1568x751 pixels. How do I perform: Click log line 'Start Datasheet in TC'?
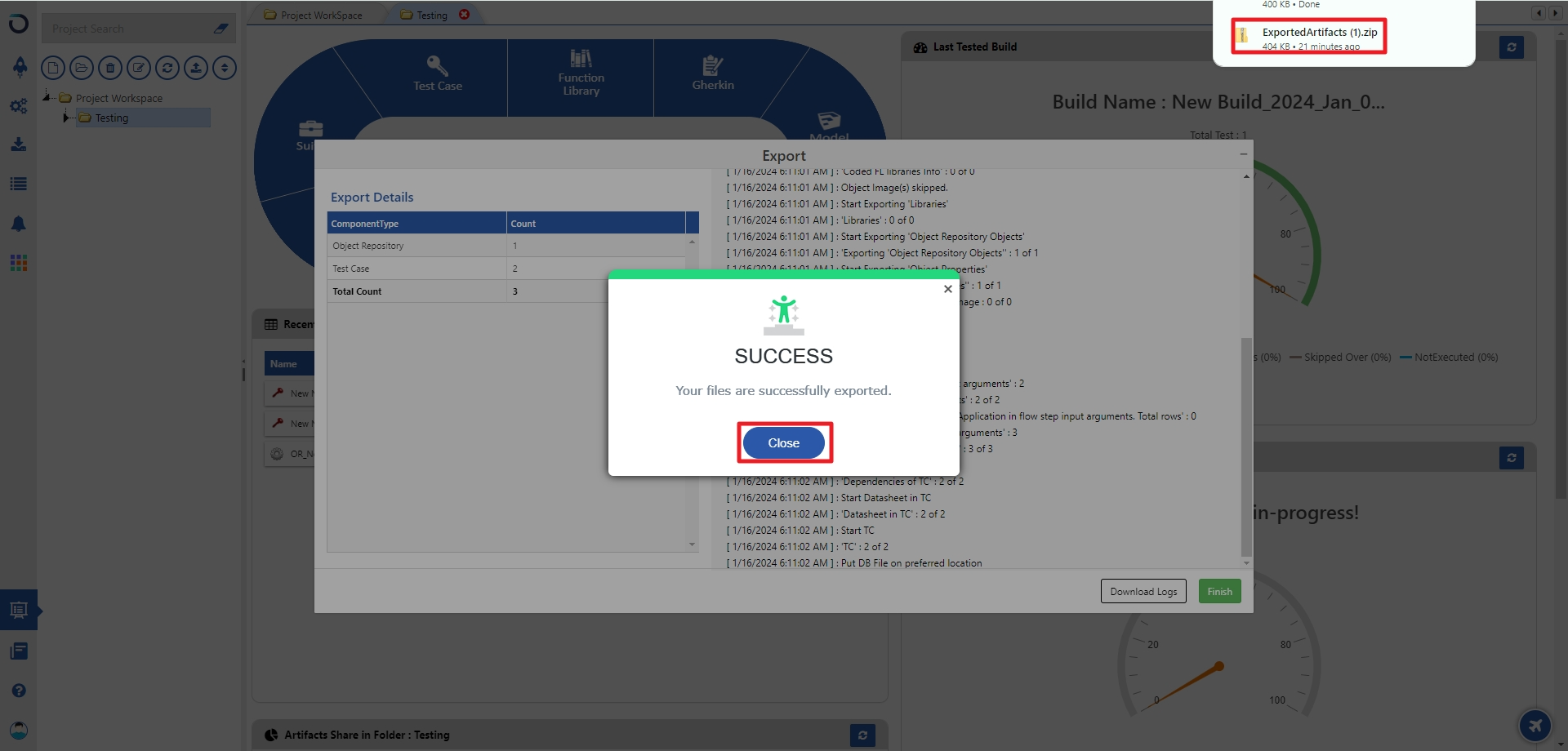(x=829, y=498)
